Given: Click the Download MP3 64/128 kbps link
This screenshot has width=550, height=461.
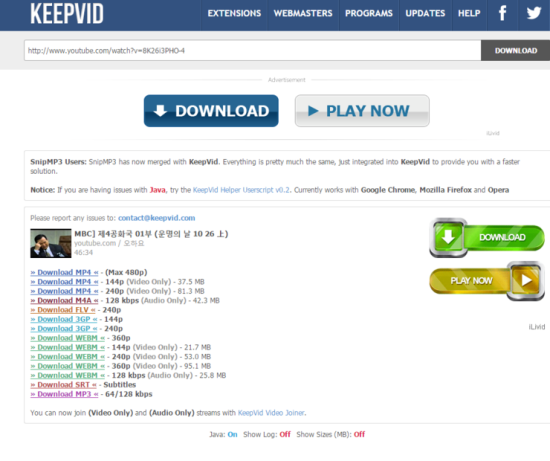Looking at the screenshot, I should [64, 394].
